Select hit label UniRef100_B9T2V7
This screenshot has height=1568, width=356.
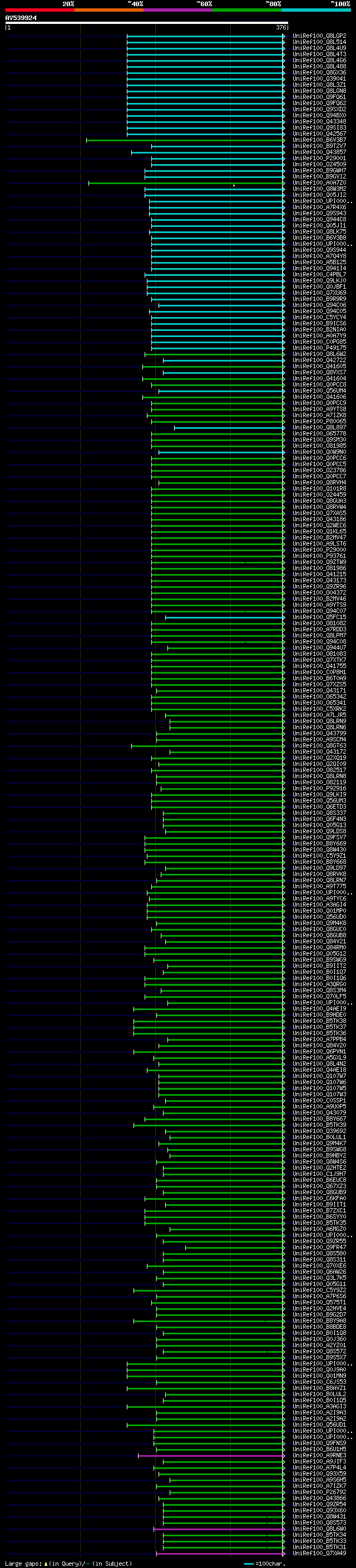coord(319,146)
